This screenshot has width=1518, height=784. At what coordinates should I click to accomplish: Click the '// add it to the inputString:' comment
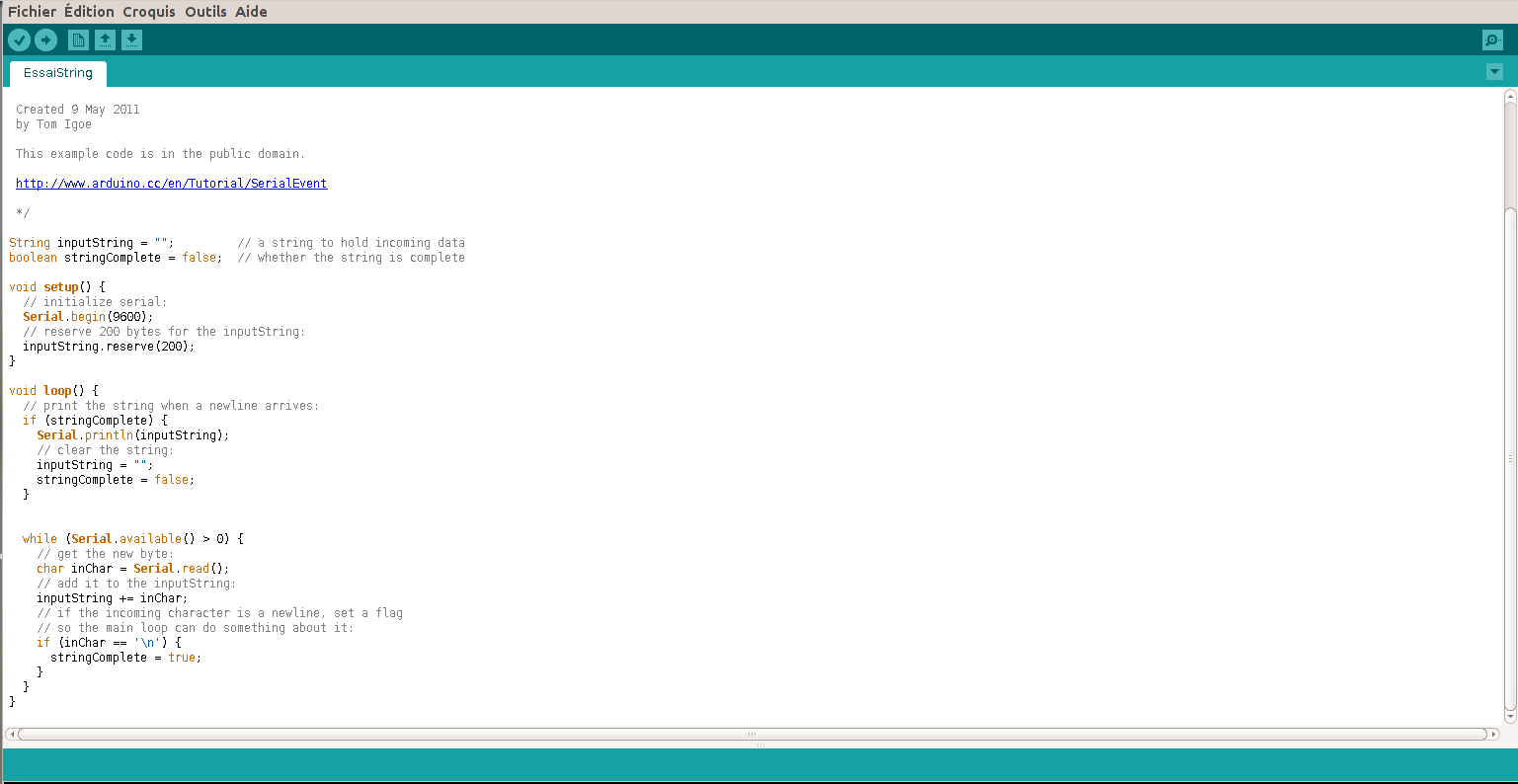coord(136,584)
